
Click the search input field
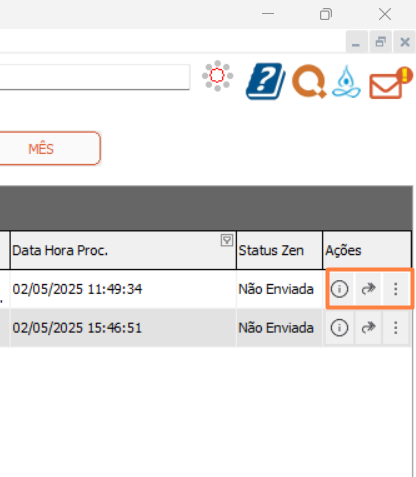(x=95, y=77)
